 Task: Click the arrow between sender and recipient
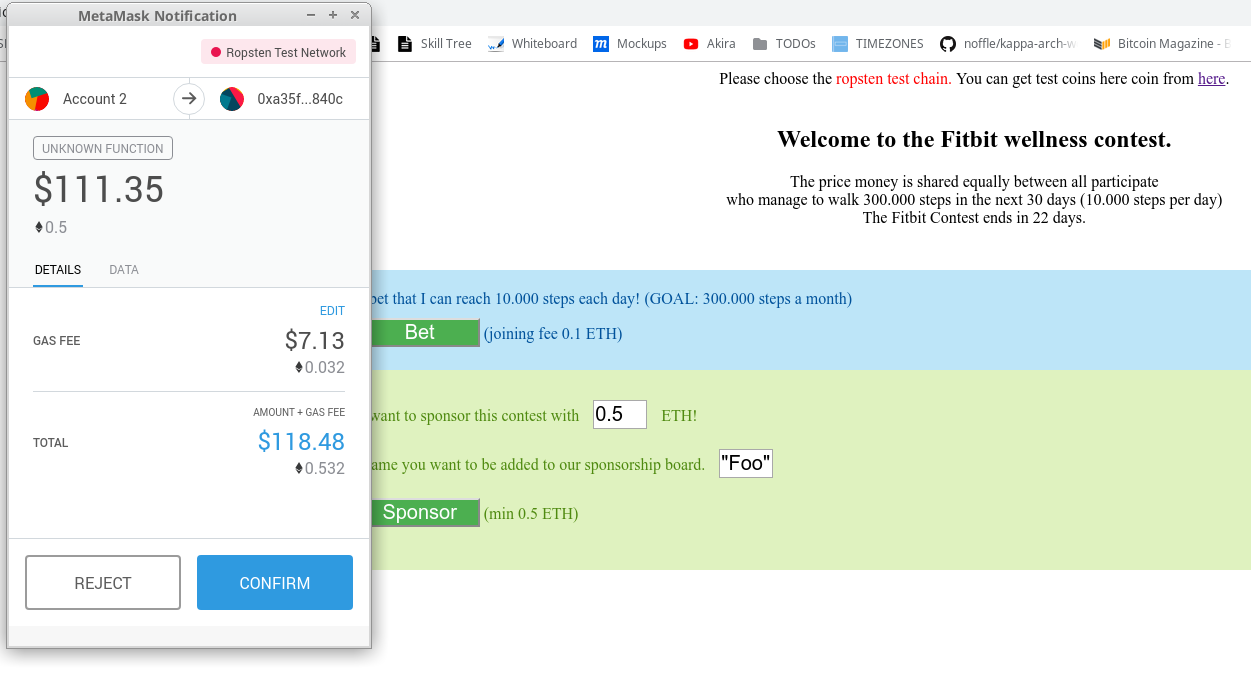click(x=189, y=98)
